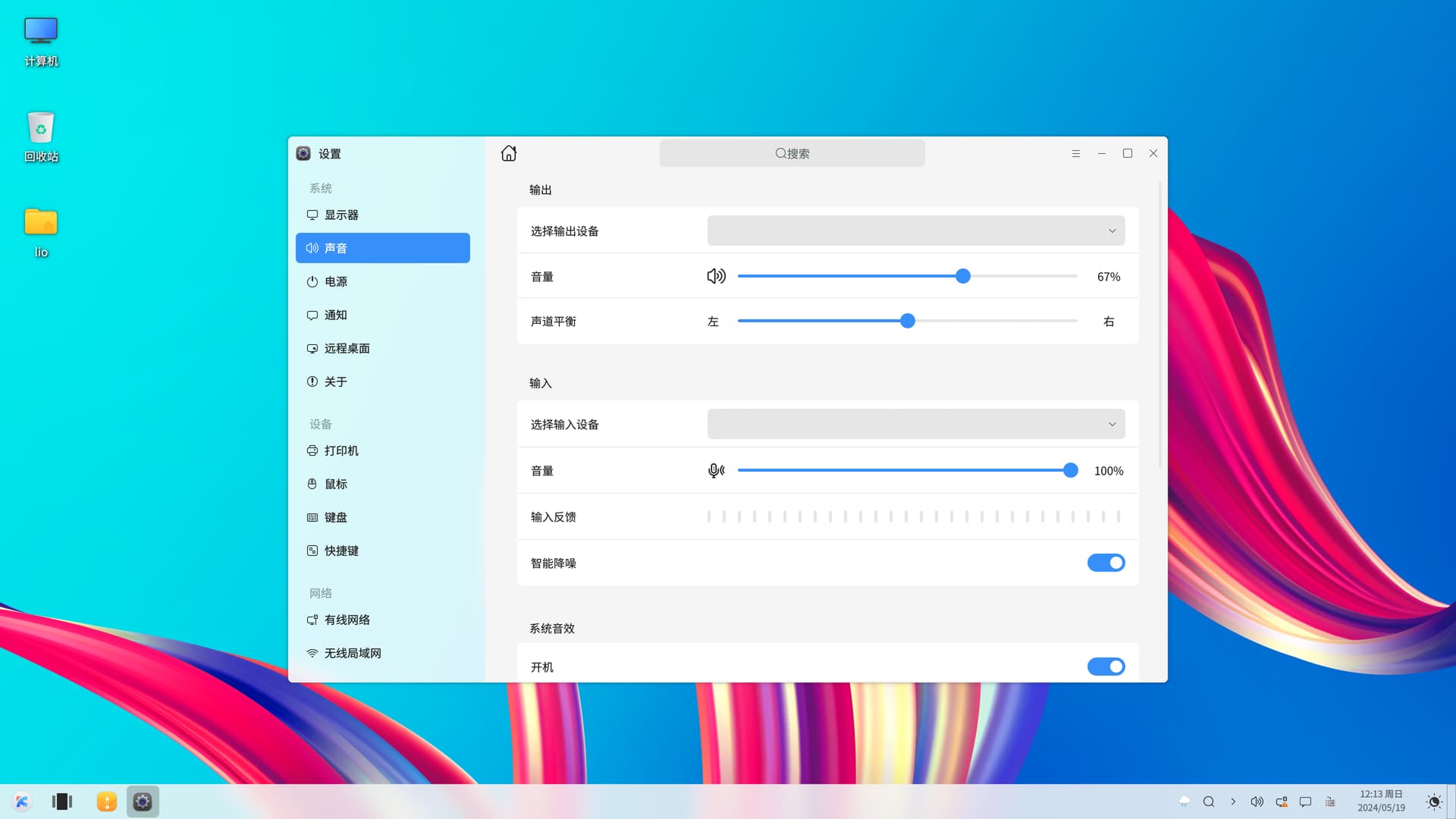Click the settings search field
Screen dimensions: 1456x819
tap(792, 153)
